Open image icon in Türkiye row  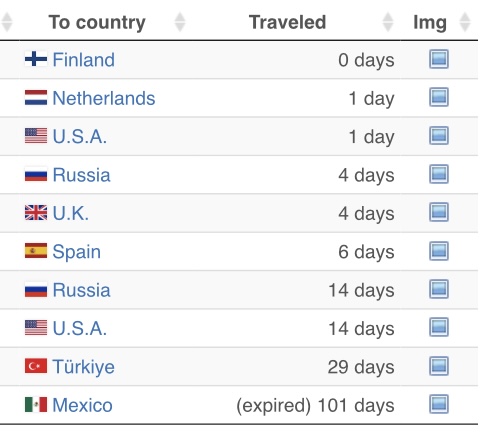pos(439,366)
